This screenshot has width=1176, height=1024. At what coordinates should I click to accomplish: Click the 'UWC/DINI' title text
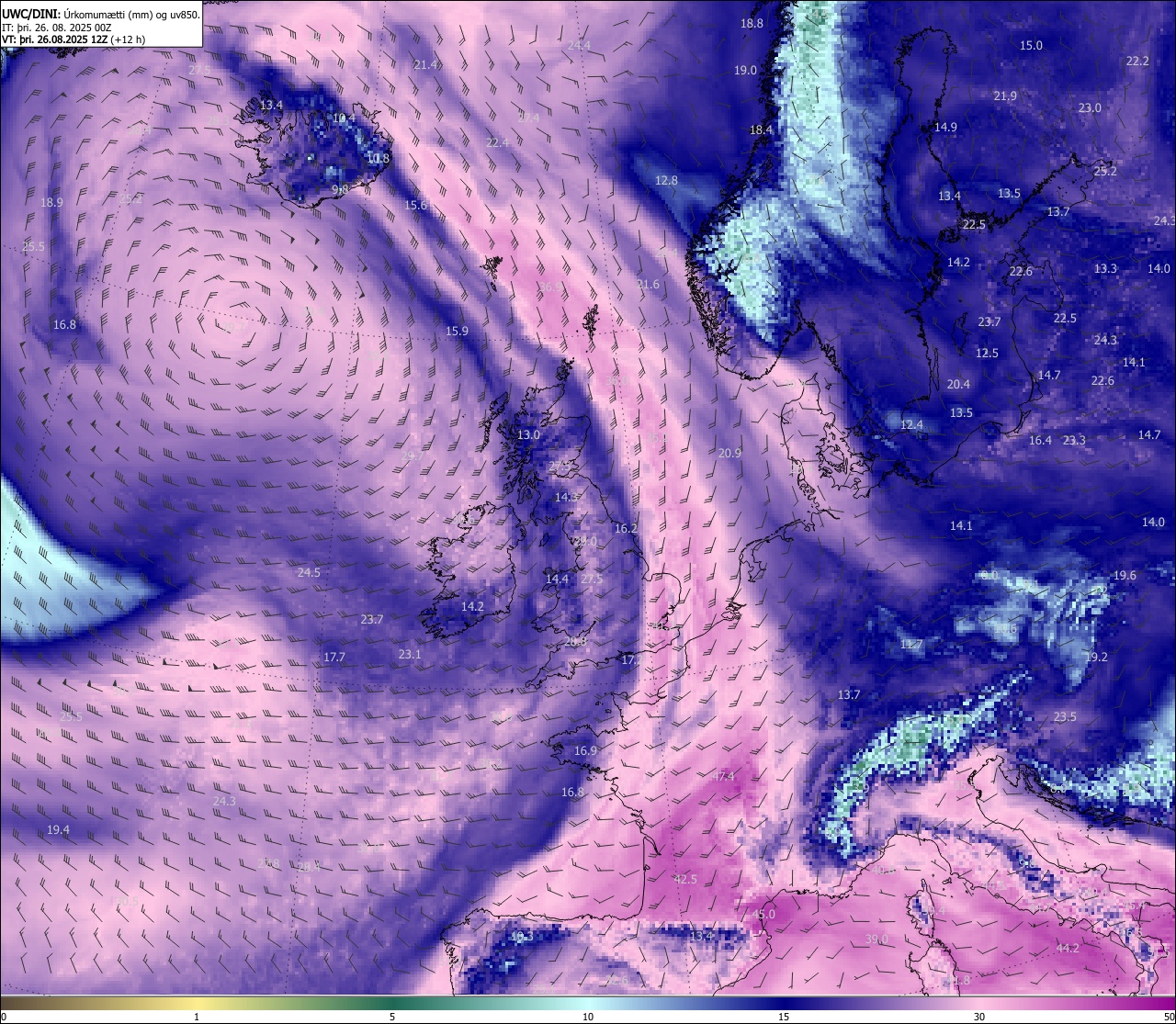pos(29,14)
